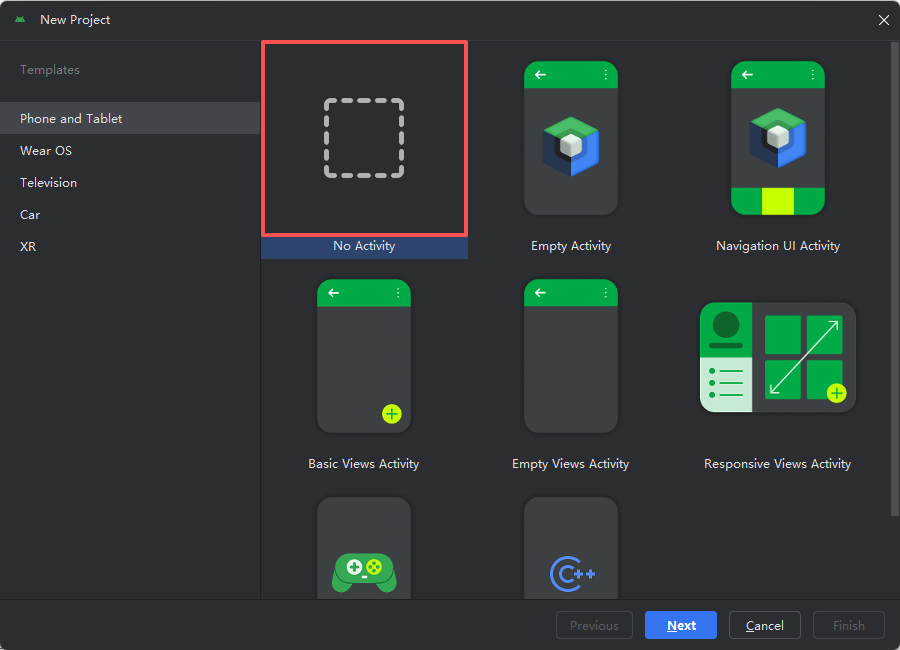
Task: Switch to the Television category
Action: click(x=48, y=182)
